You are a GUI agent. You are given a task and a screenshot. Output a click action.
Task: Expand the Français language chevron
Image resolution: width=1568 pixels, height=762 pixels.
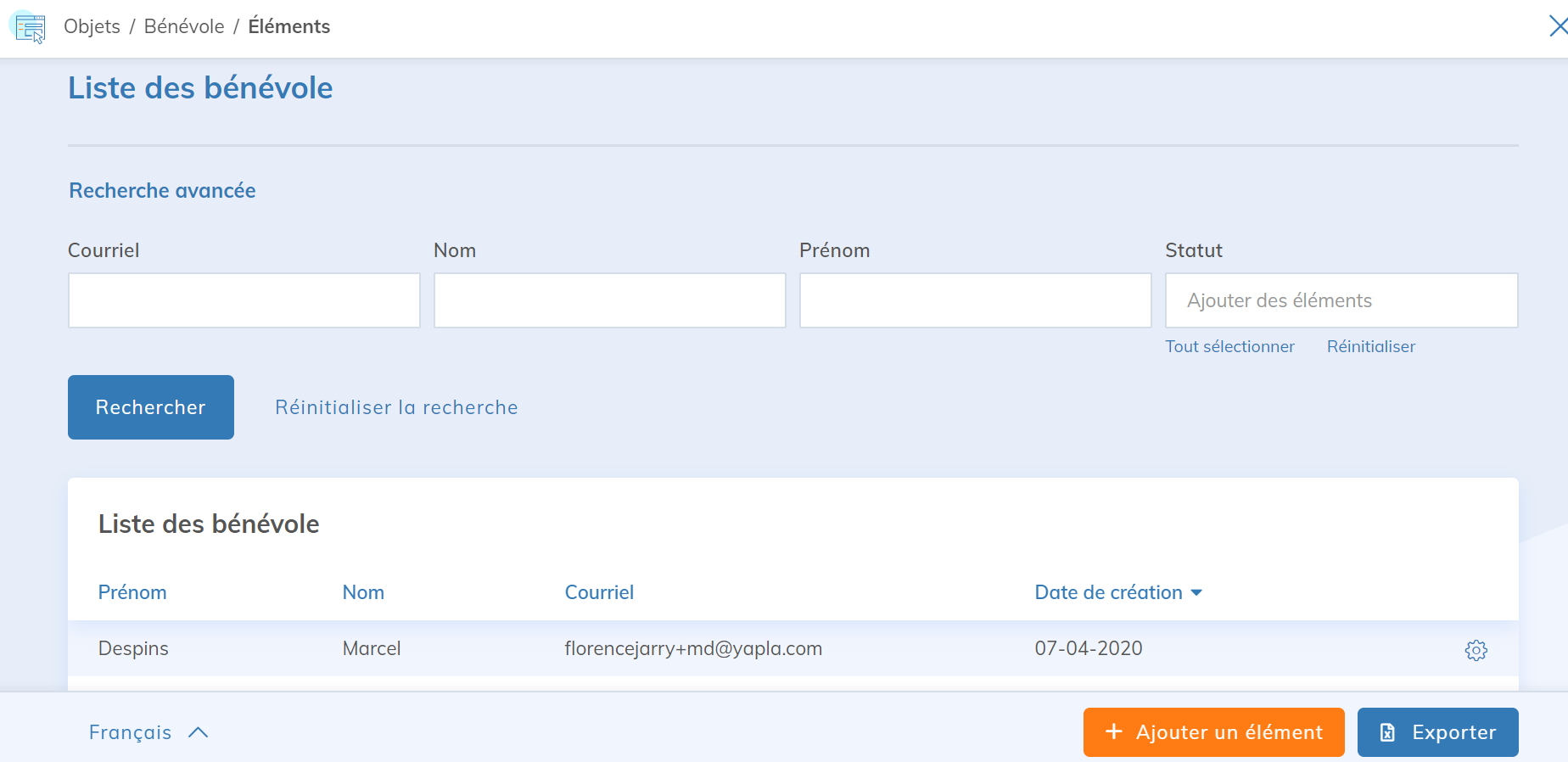coord(199,732)
